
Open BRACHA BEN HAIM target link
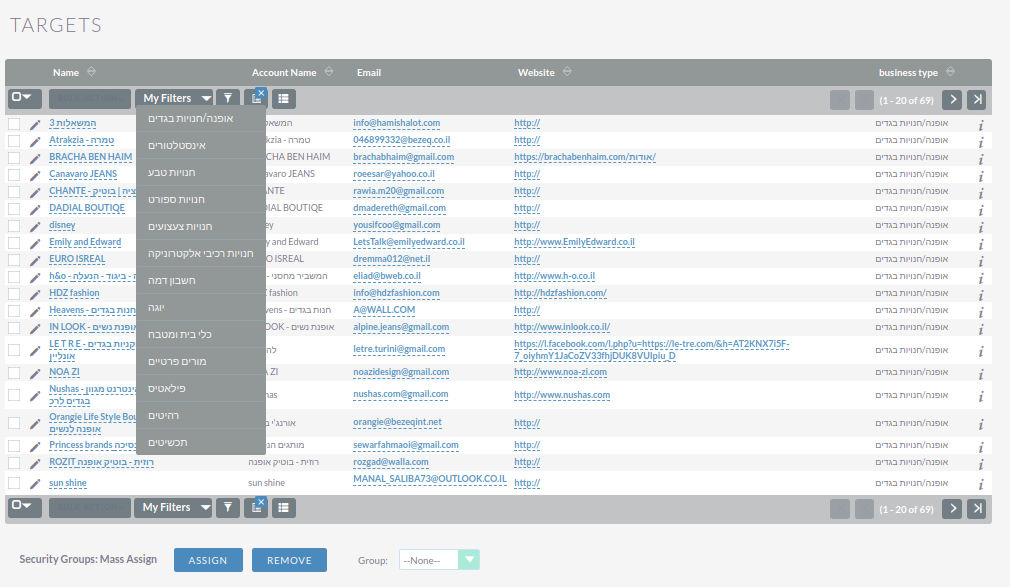pyautogui.click(x=90, y=157)
